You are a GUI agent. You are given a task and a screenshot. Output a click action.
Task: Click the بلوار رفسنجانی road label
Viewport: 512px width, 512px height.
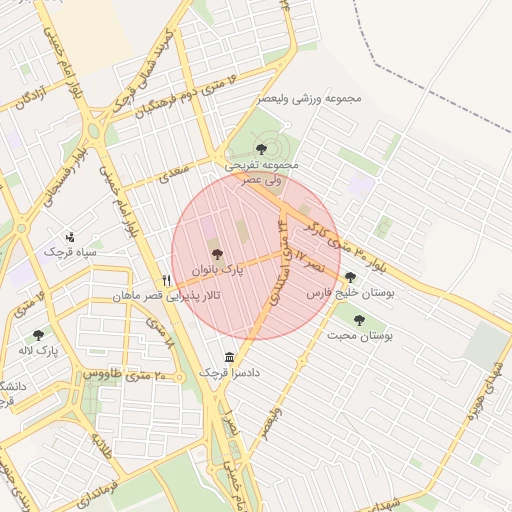pos(65,177)
